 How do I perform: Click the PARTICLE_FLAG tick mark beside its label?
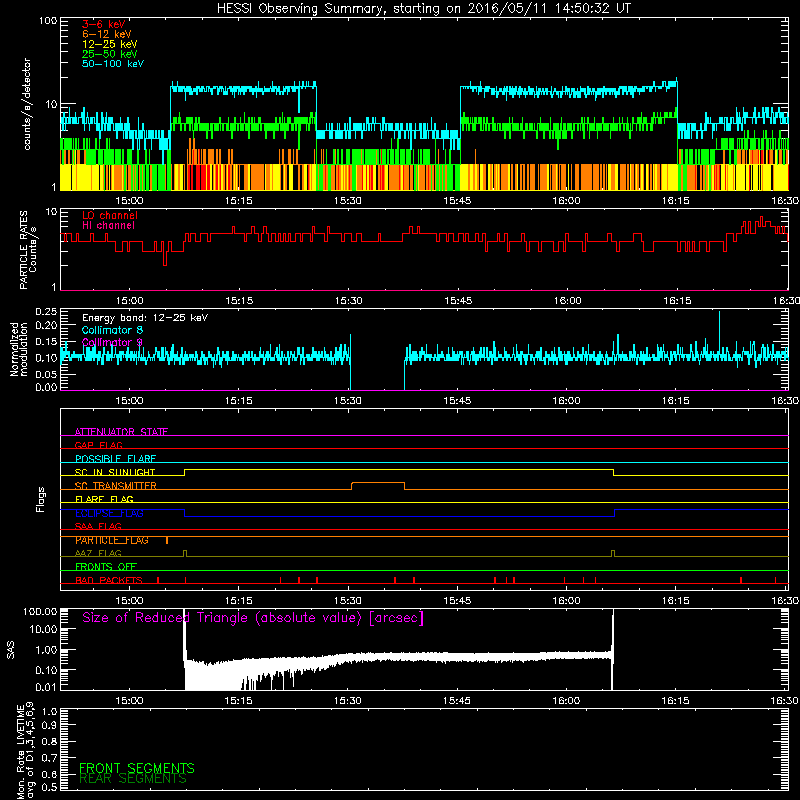click(x=167, y=540)
